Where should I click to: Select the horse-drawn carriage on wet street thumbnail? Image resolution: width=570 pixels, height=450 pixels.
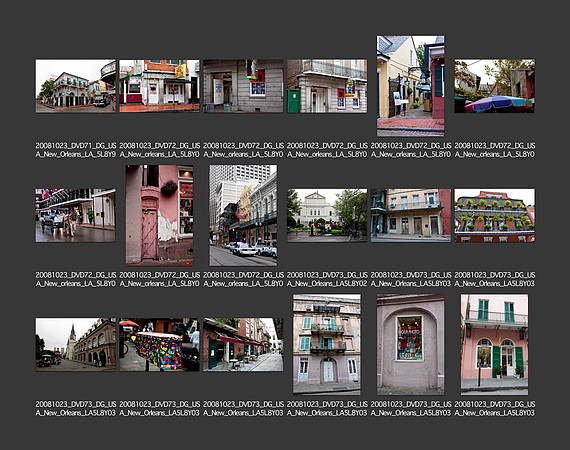click(x=76, y=215)
